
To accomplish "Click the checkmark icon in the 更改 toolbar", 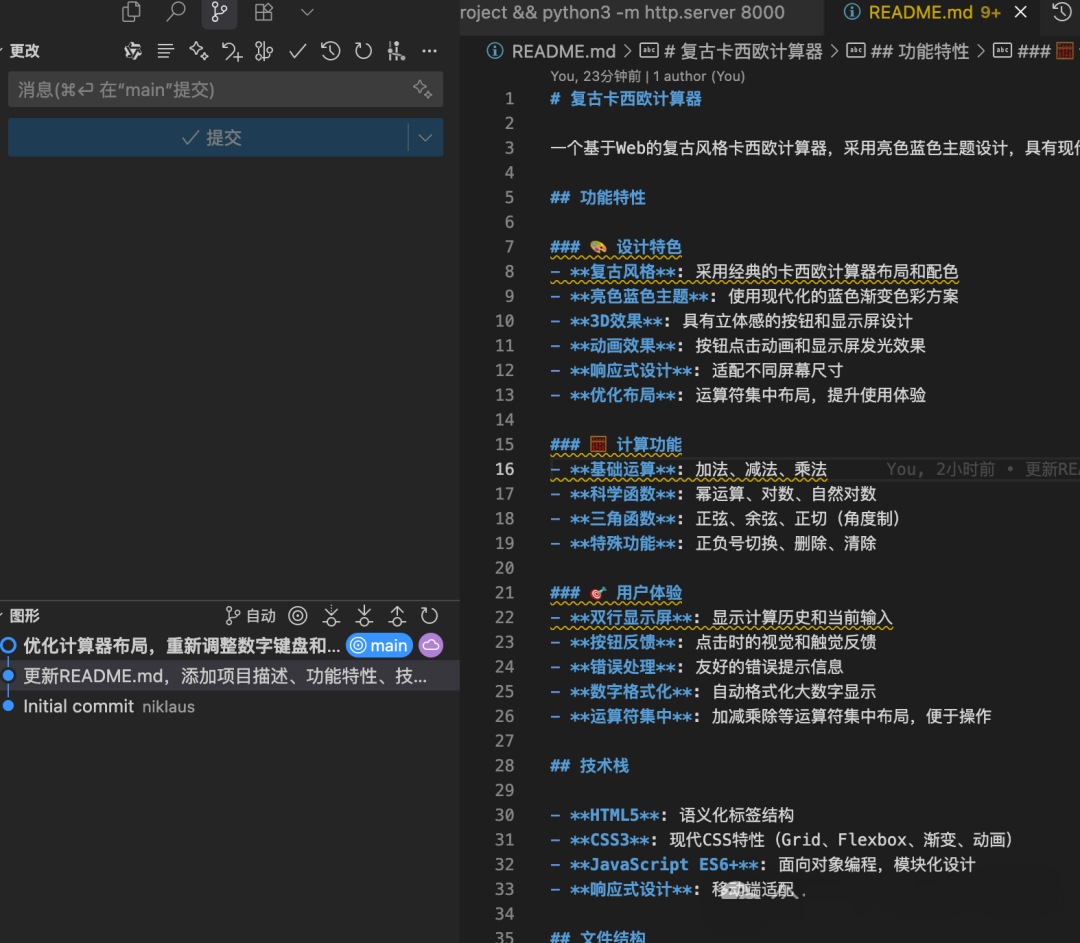I will 298,51.
